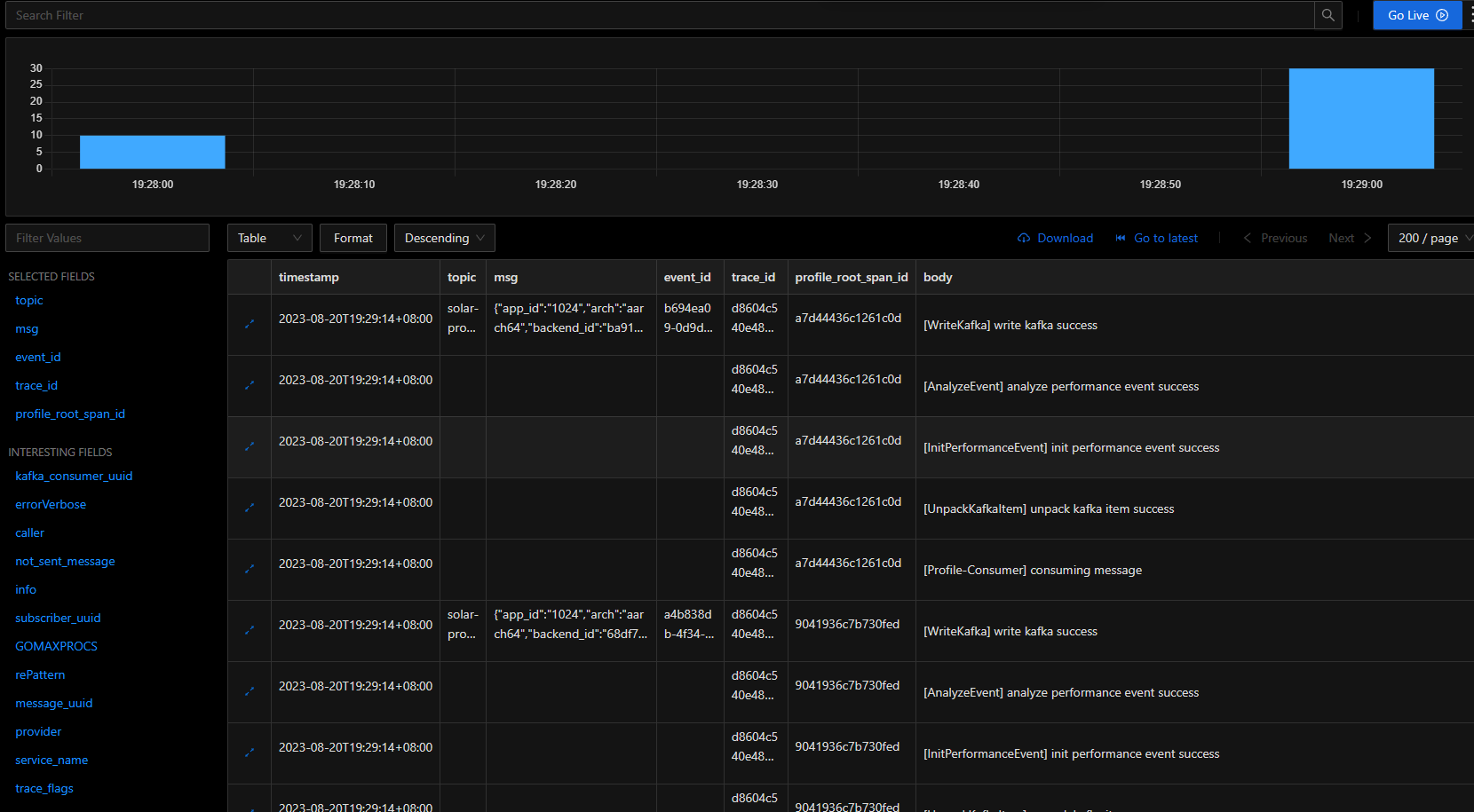Add the service_name interesting field

click(x=52, y=760)
